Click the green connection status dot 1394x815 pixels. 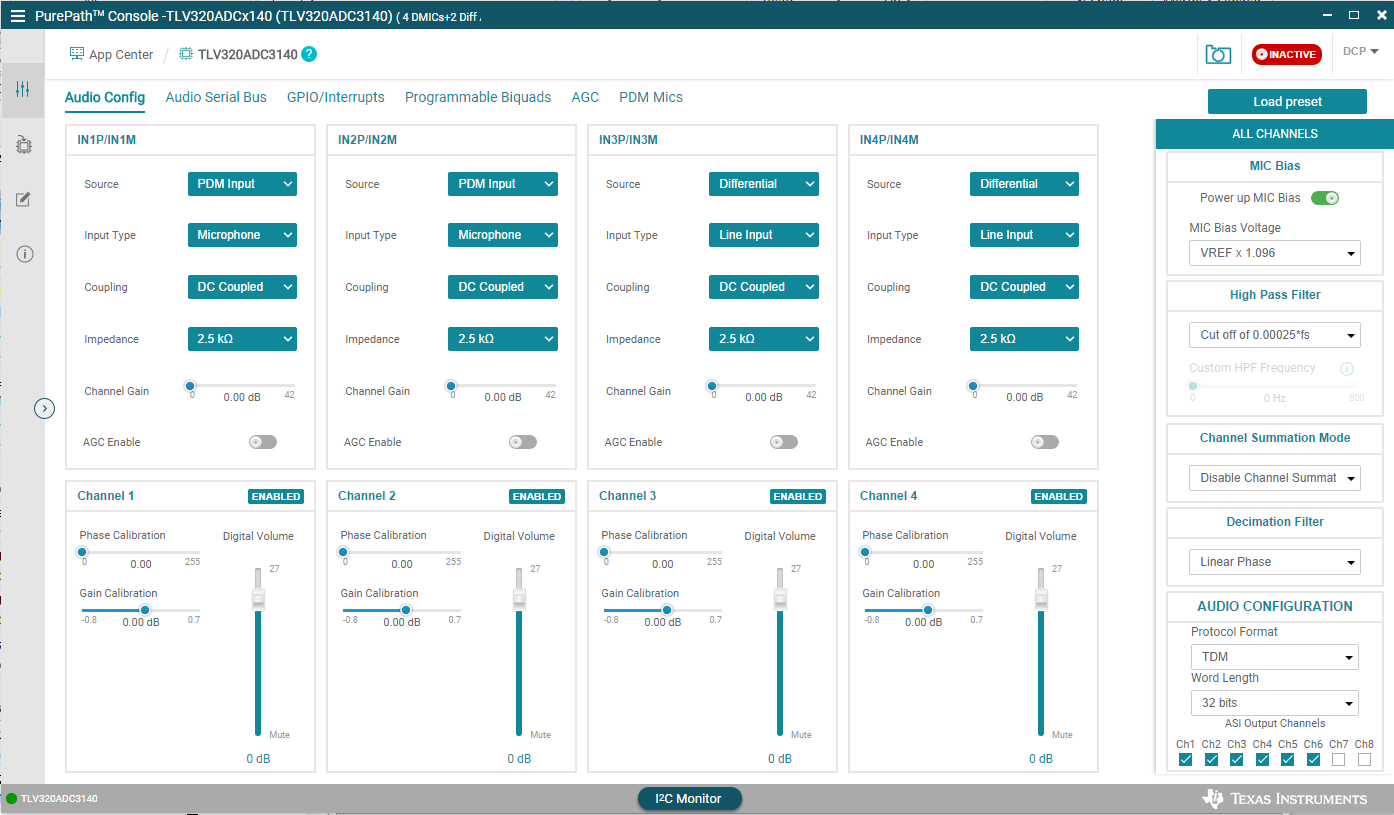[x=12, y=799]
